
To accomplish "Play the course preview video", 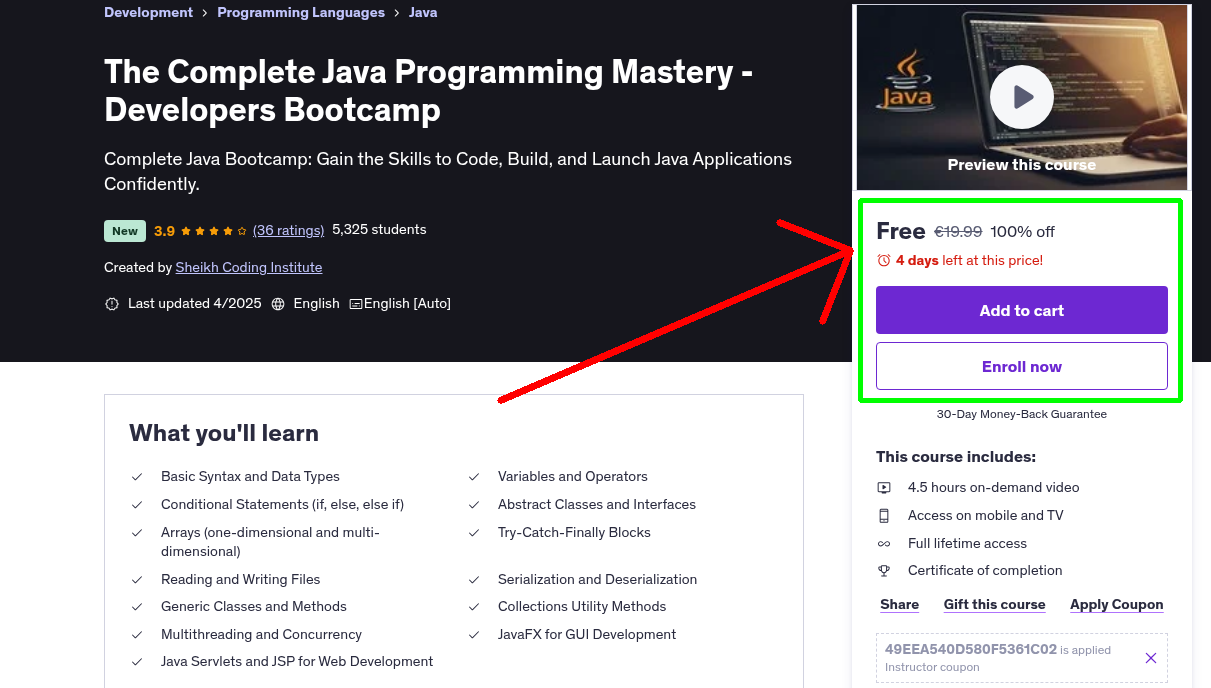I will click(x=1021, y=97).
